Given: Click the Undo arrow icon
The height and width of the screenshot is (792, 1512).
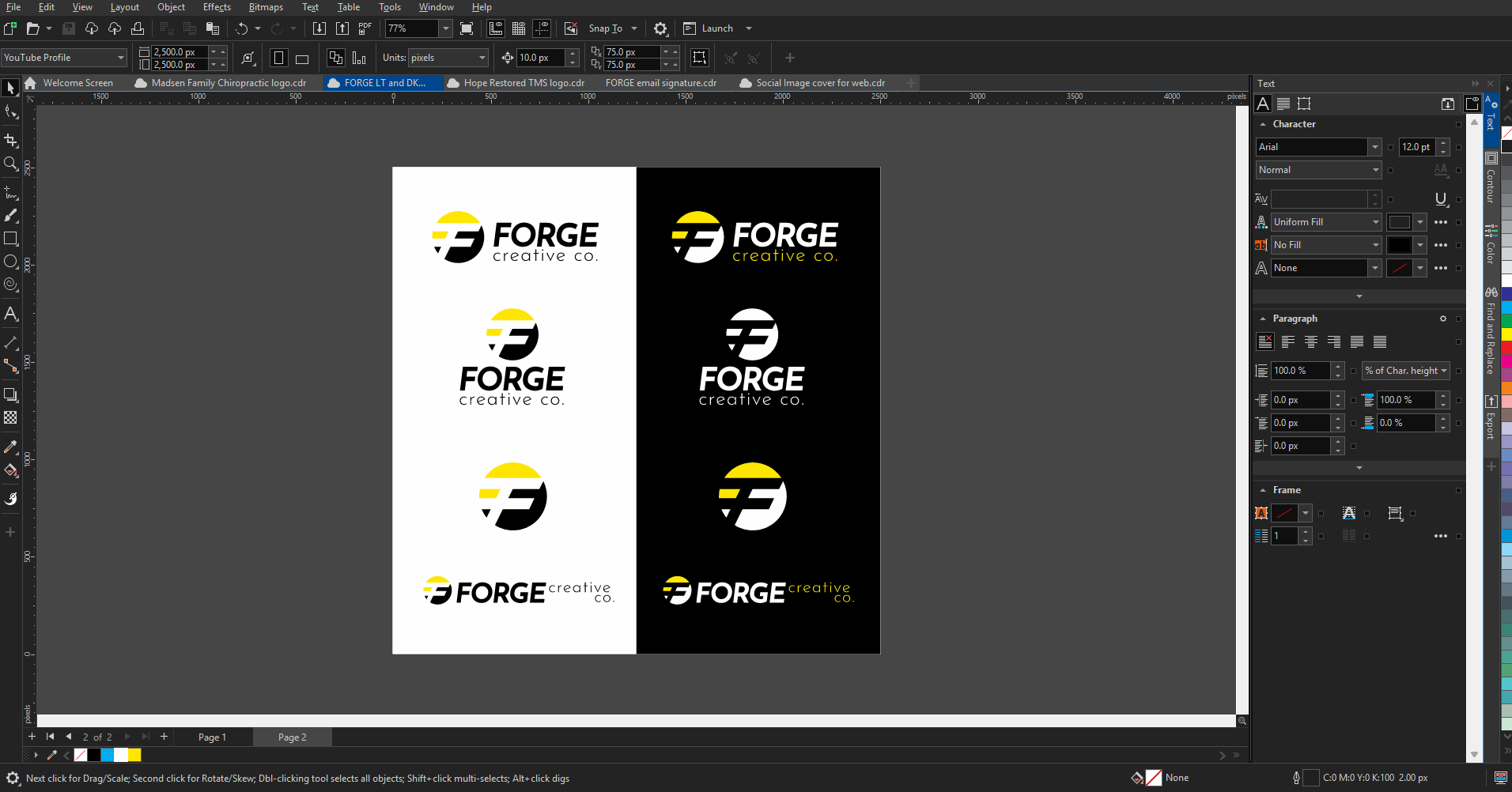Looking at the screenshot, I should pyautogui.click(x=242, y=28).
